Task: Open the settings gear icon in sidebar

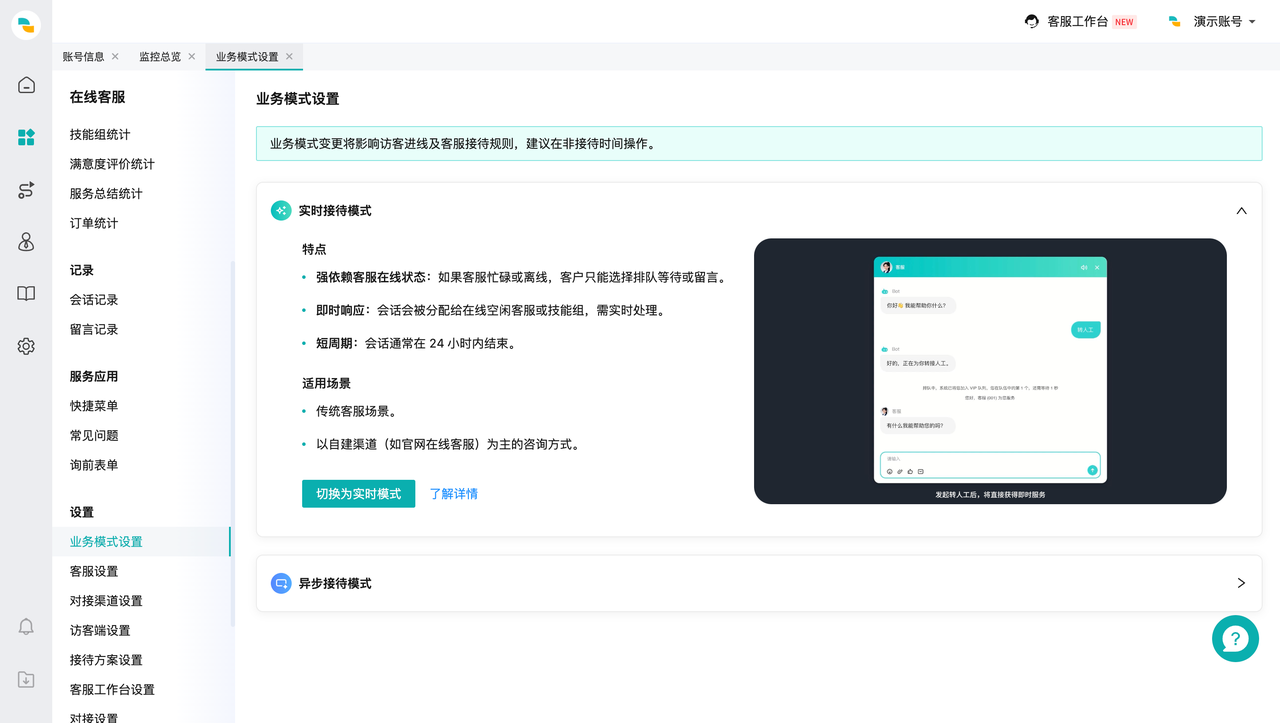Action: click(25, 345)
